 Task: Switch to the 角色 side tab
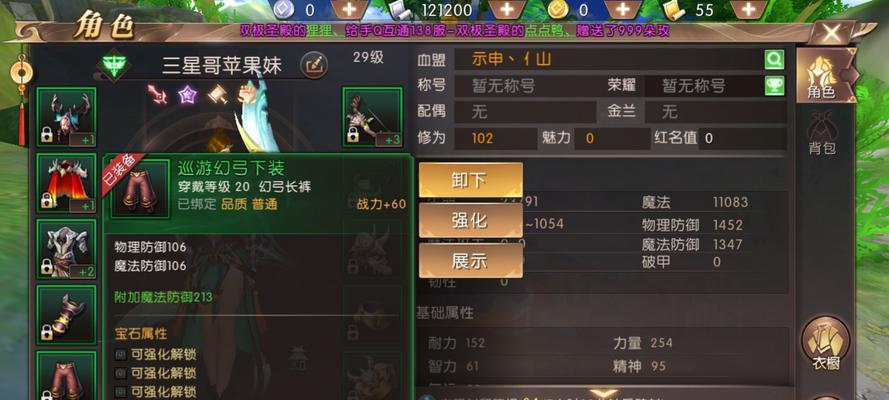click(x=825, y=75)
